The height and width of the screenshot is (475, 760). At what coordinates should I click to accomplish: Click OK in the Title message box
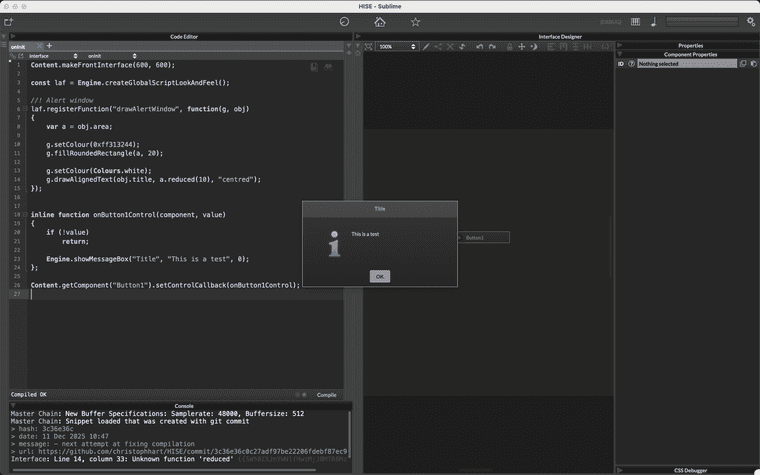pos(380,276)
